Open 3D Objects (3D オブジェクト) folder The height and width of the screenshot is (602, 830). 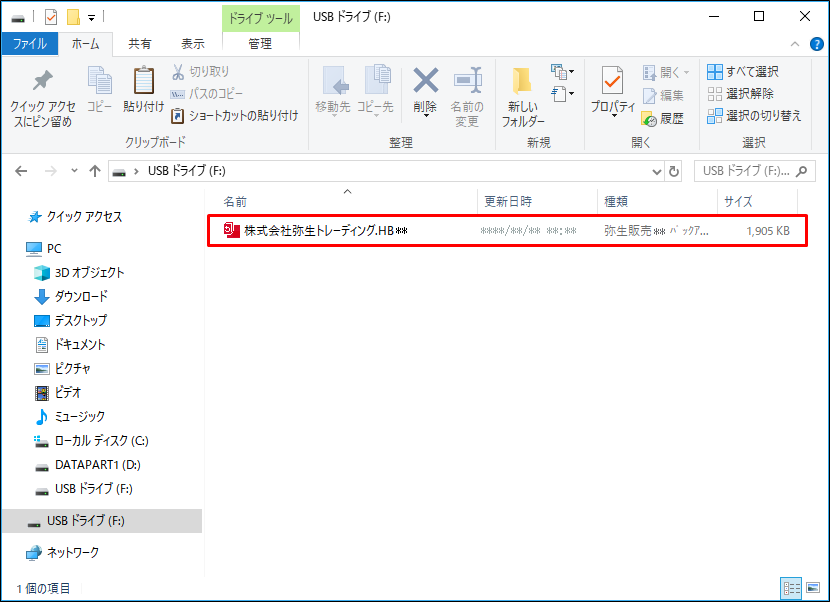pyautogui.click(x=79, y=273)
